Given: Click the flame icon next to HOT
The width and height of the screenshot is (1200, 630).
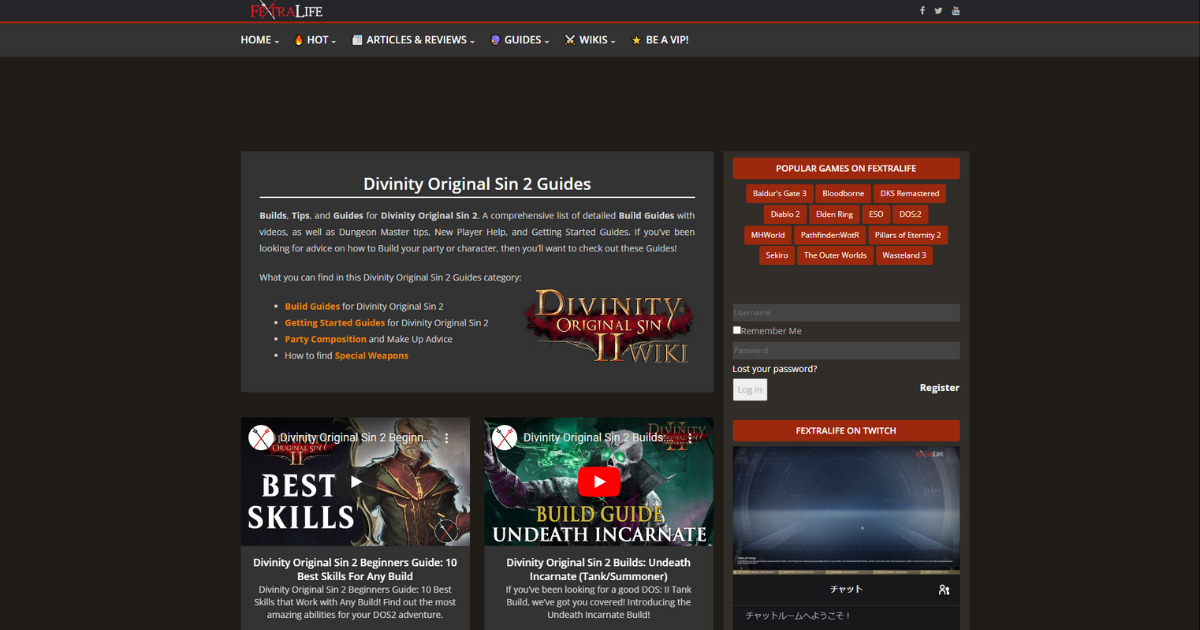Looking at the screenshot, I should point(299,40).
